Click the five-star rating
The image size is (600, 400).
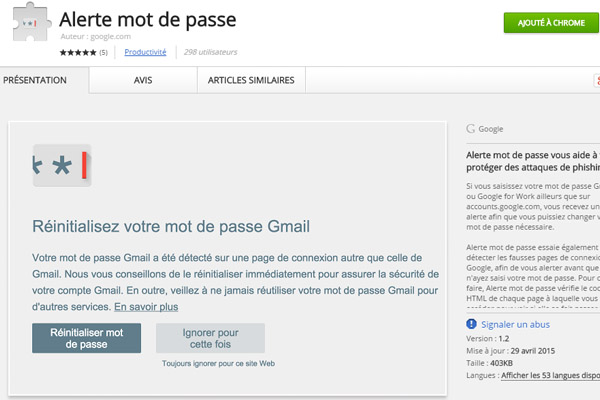tap(78, 52)
